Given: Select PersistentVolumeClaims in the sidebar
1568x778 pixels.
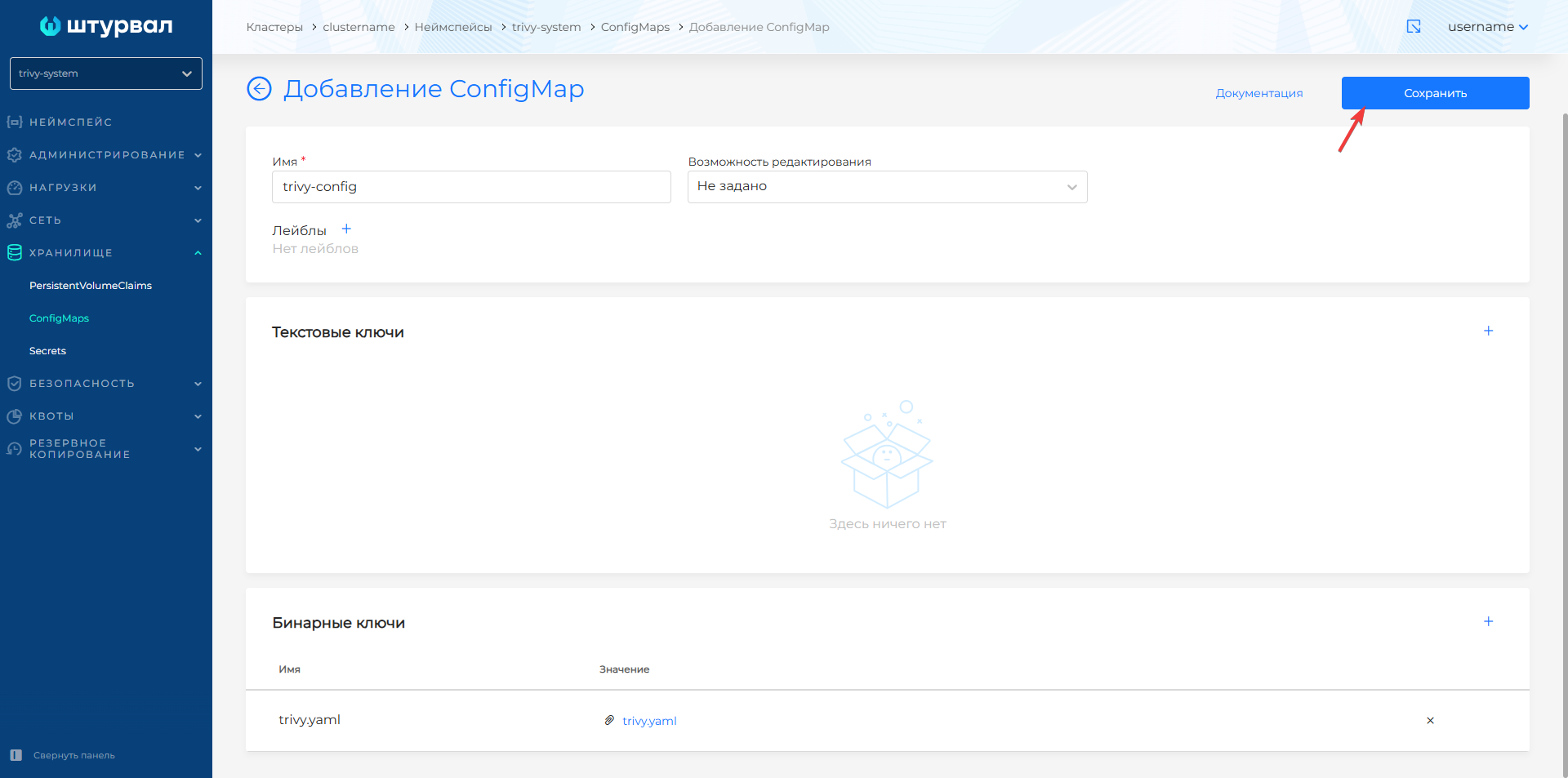Looking at the screenshot, I should (90, 285).
